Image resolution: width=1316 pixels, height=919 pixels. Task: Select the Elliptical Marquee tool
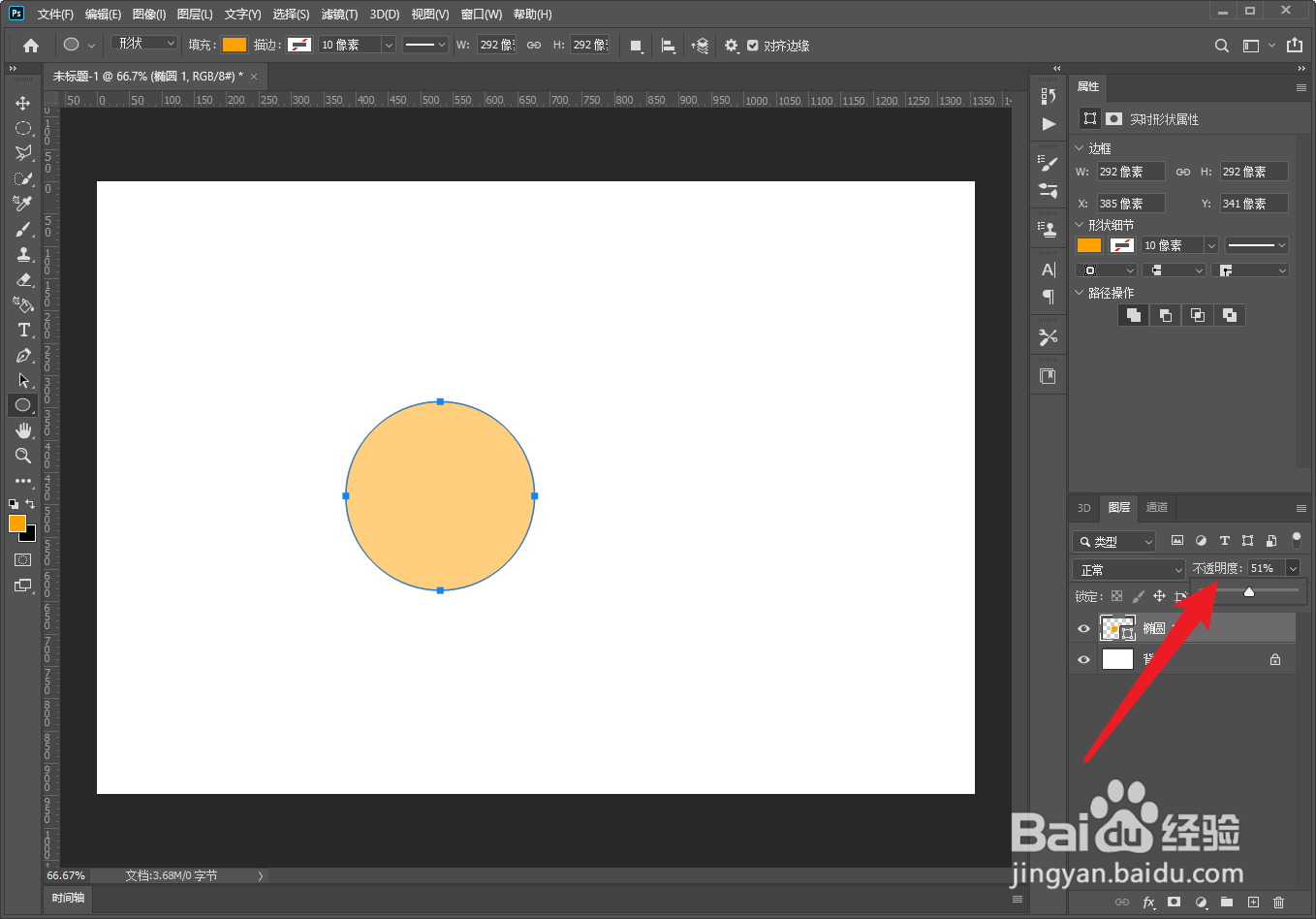(23, 128)
